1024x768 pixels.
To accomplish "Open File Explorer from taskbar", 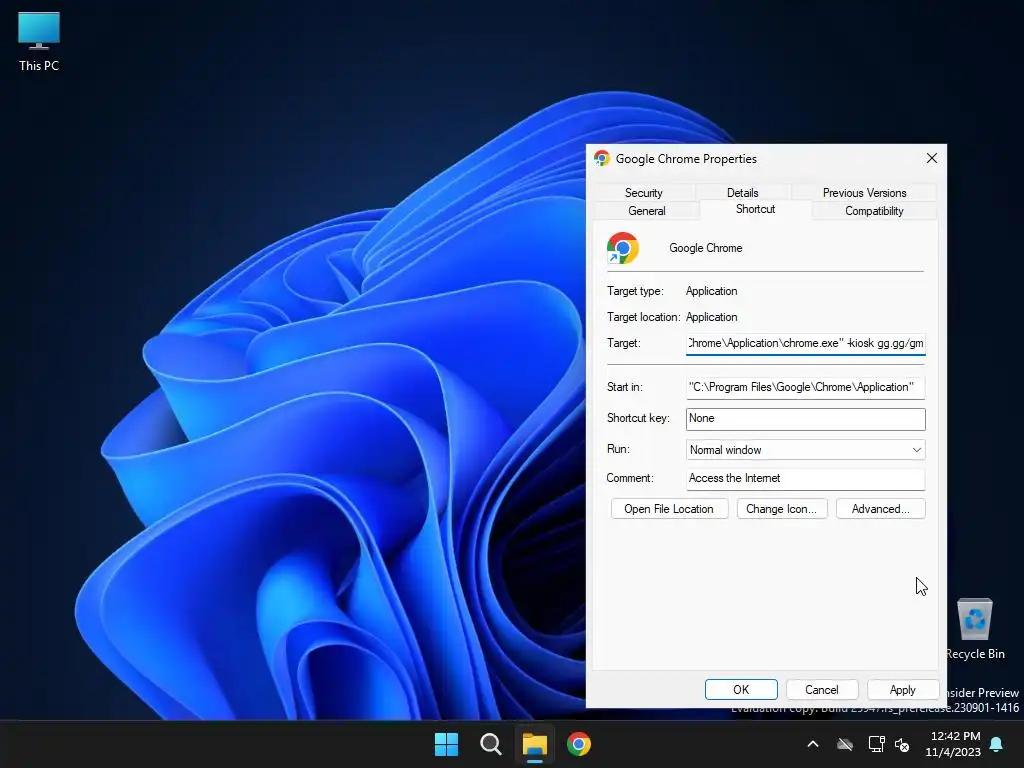I will 534,744.
